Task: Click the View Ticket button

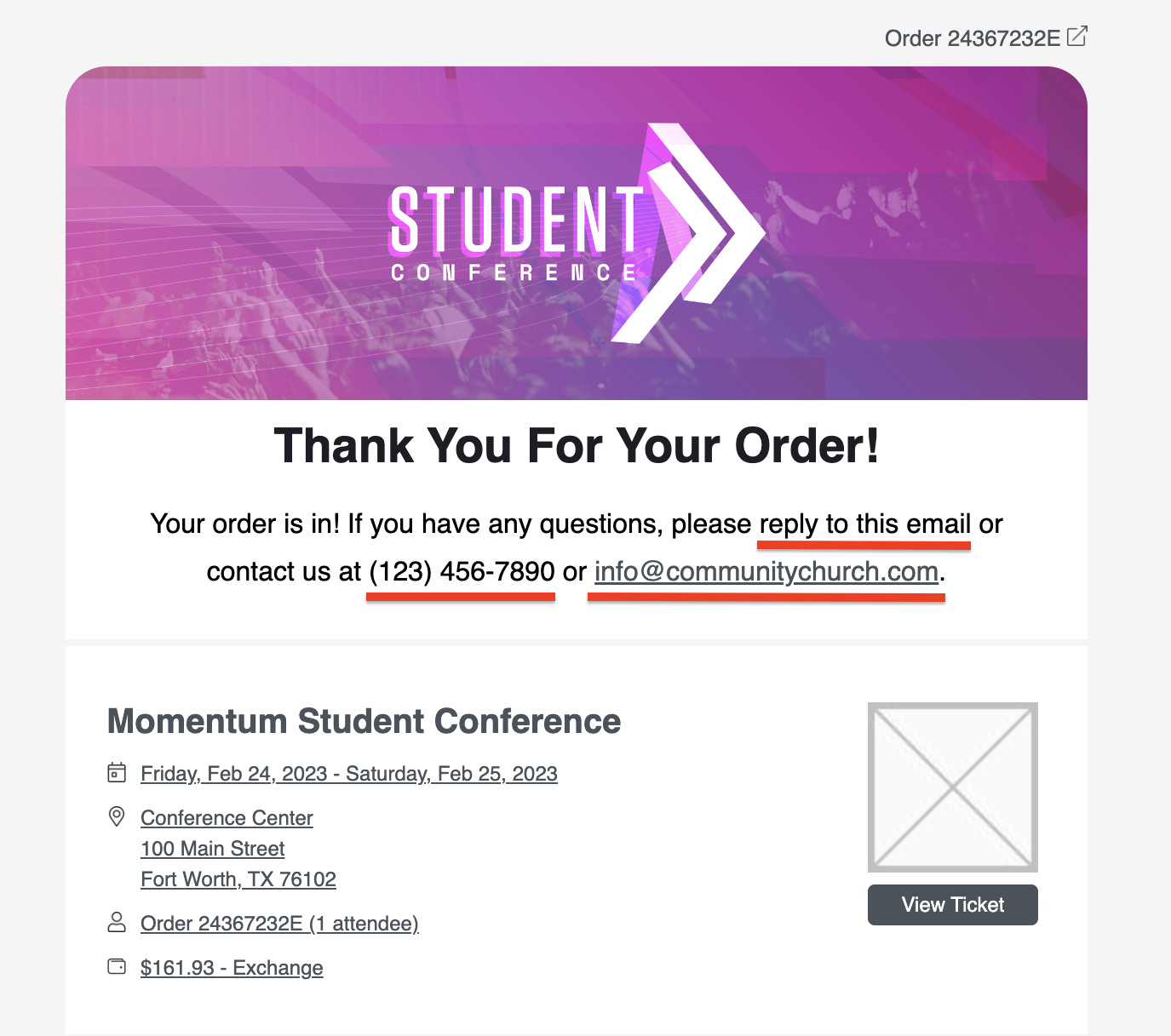Action: point(953,905)
